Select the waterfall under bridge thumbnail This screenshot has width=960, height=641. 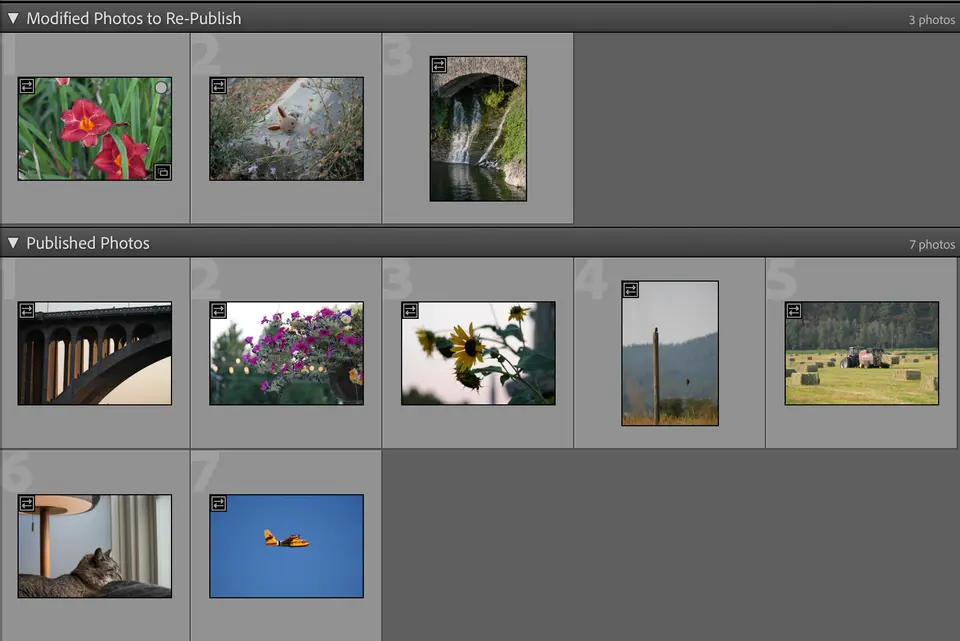(x=478, y=129)
